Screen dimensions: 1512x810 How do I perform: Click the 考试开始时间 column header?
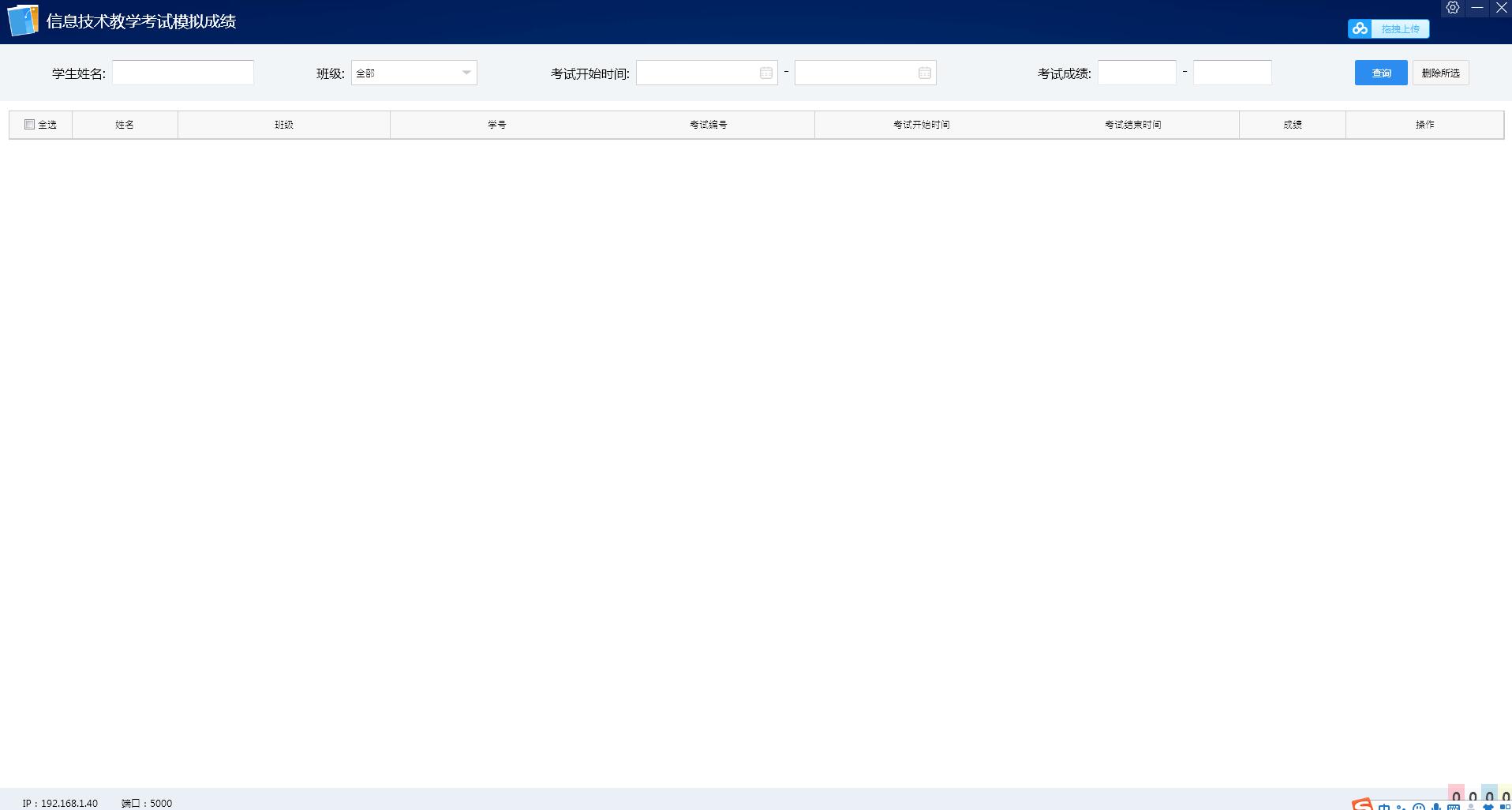pyautogui.click(x=922, y=125)
